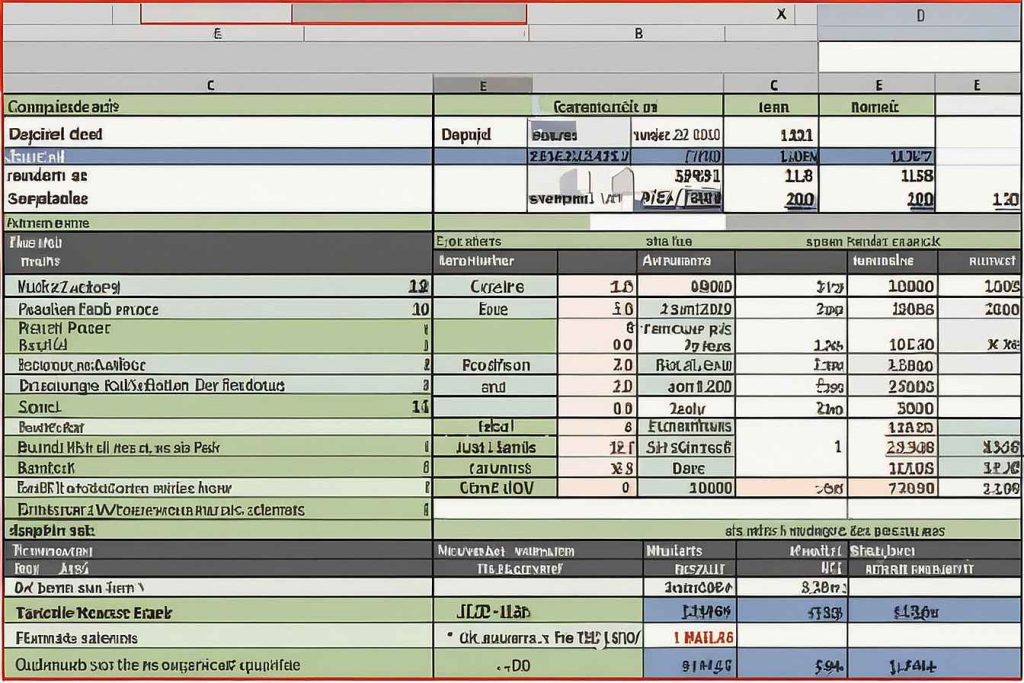Click the red '1 MAIL86' cell

(703, 637)
